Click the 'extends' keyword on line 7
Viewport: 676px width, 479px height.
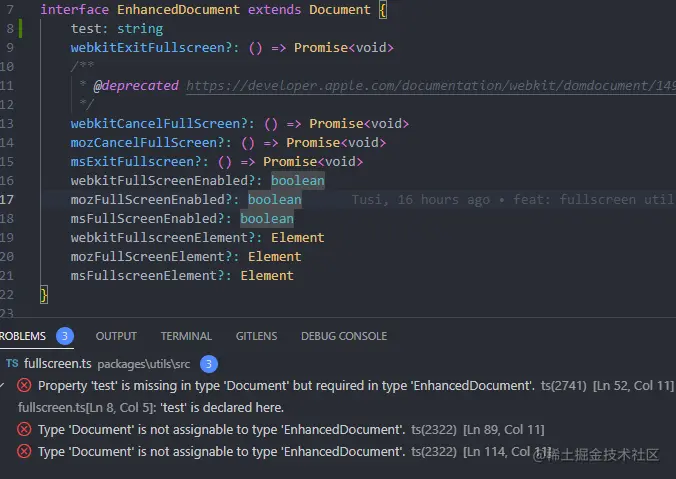pos(274,9)
